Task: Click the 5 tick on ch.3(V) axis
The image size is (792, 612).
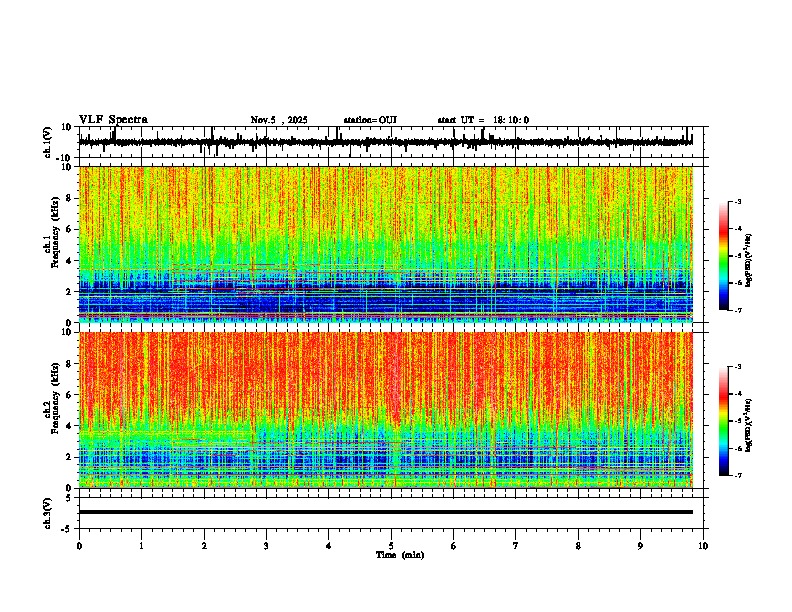Action: 70,497
